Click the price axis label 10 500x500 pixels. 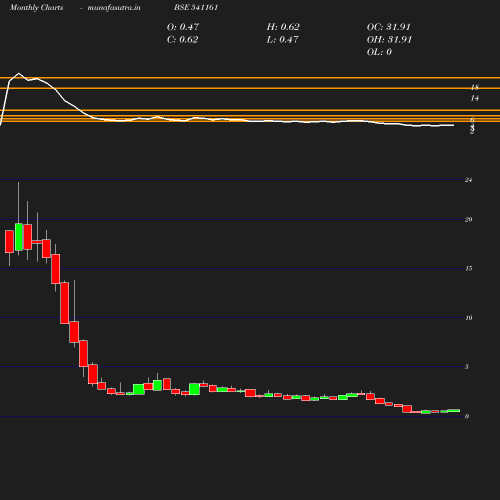point(468,318)
